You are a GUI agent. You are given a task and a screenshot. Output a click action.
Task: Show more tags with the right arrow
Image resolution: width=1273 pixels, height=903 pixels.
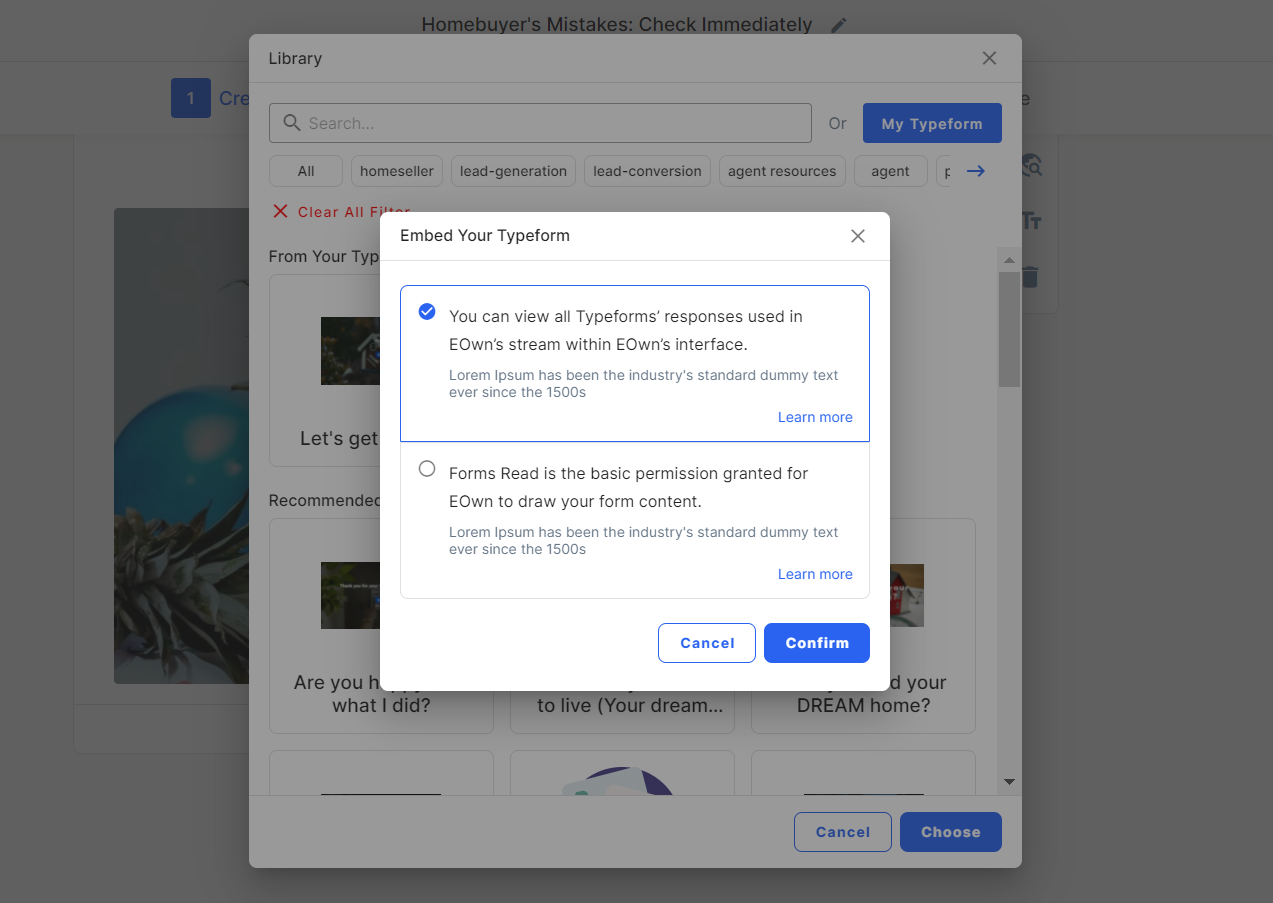[976, 171]
